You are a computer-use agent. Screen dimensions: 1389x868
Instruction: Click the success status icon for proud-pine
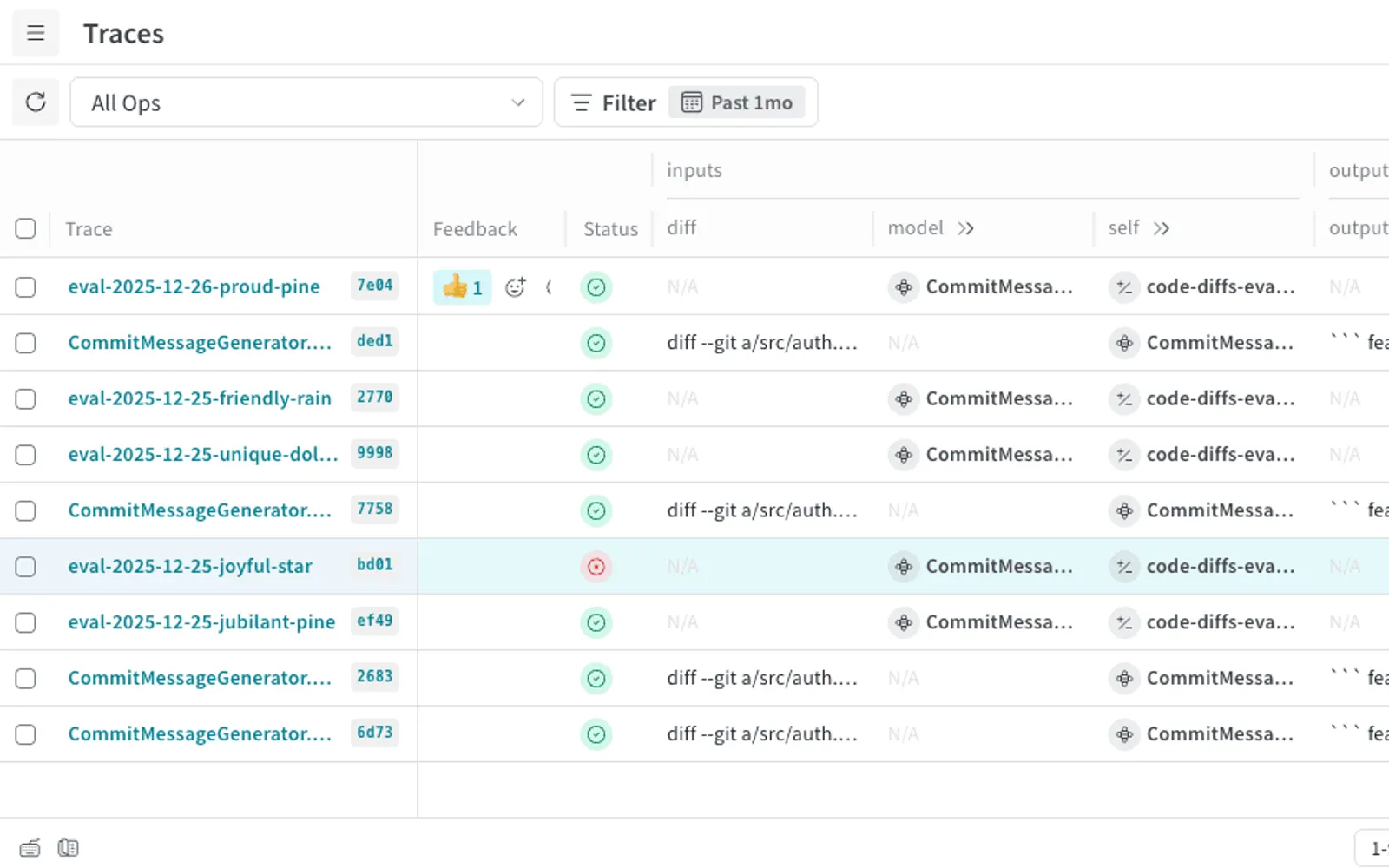pyautogui.click(x=596, y=287)
